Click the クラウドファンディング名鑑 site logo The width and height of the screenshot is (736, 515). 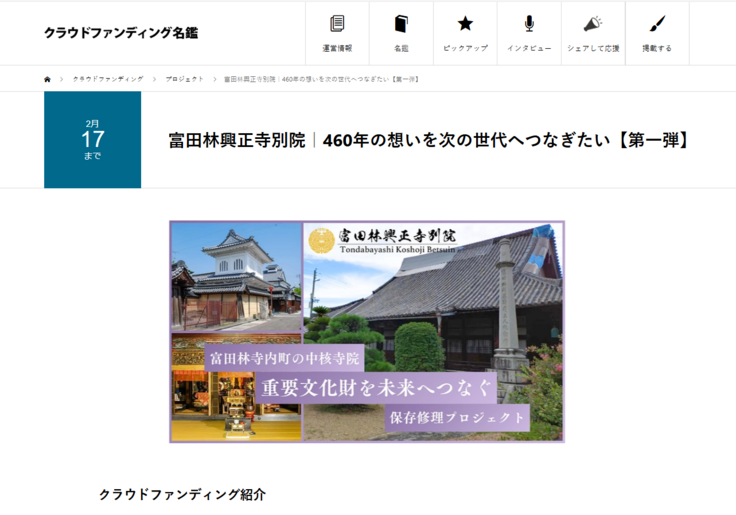click(x=120, y=33)
